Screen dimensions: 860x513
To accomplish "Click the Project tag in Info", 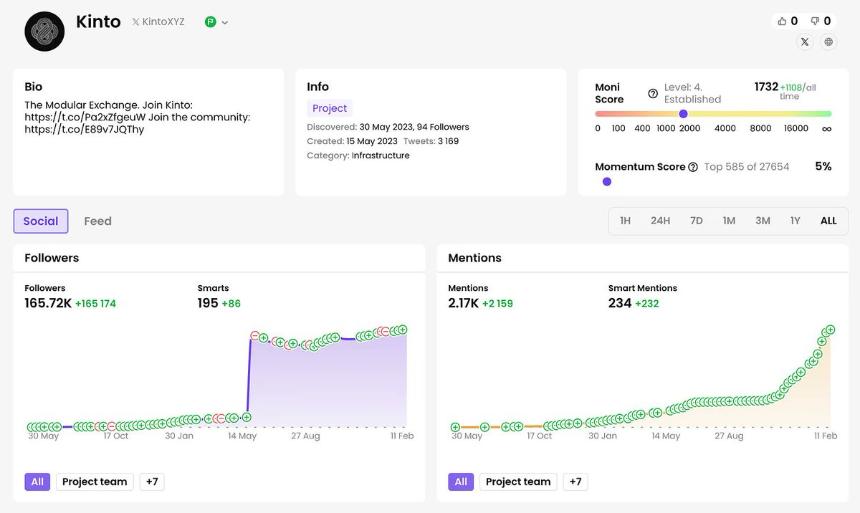I will 330,108.
